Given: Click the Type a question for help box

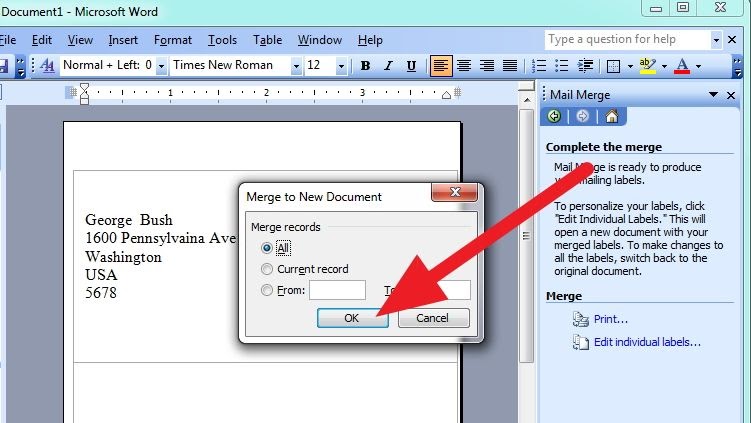Looking at the screenshot, I should [x=627, y=40].
